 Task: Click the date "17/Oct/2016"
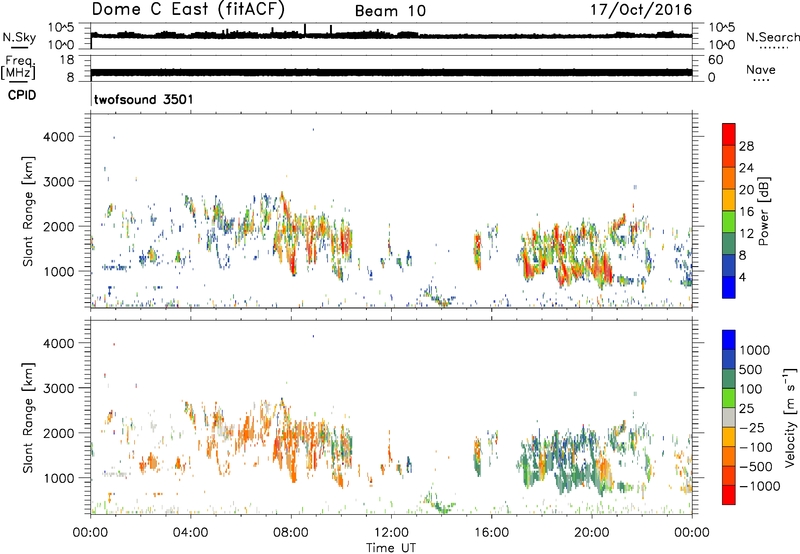click(641, 10)
